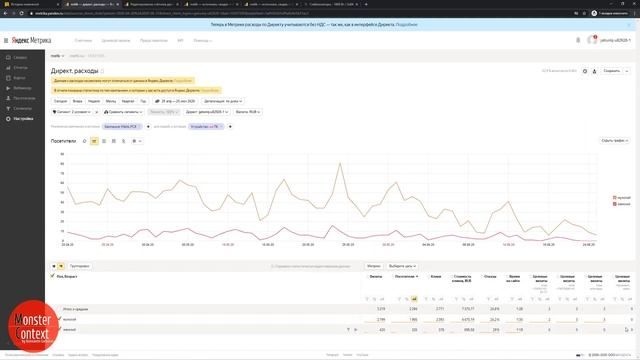Toggle the мужской series in the chart legend
The height and width of the screenshot is (360, 640).
(x=622, y=198)
